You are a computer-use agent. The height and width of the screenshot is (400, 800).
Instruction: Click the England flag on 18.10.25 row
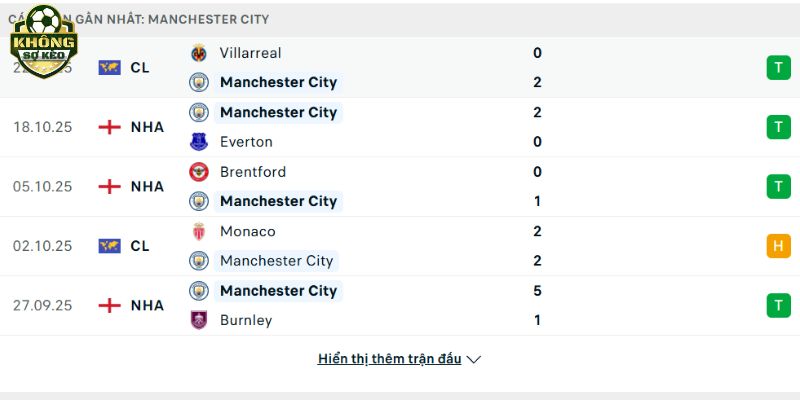(x=109, y=127)
